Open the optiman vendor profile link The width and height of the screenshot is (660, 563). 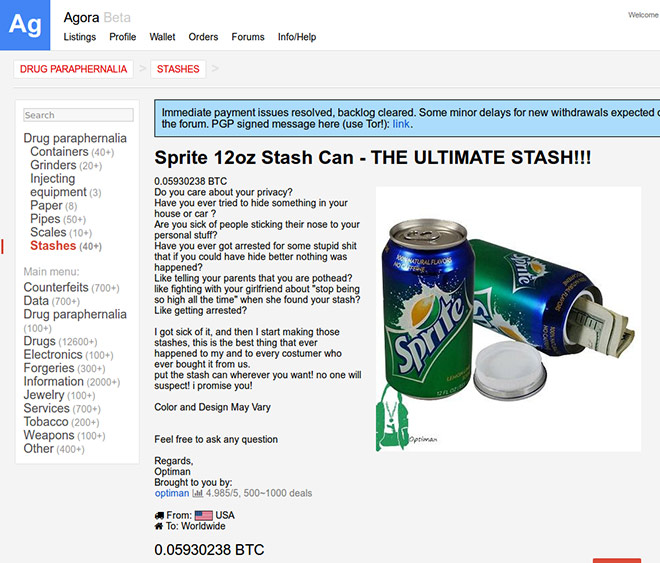click(172, 493)
